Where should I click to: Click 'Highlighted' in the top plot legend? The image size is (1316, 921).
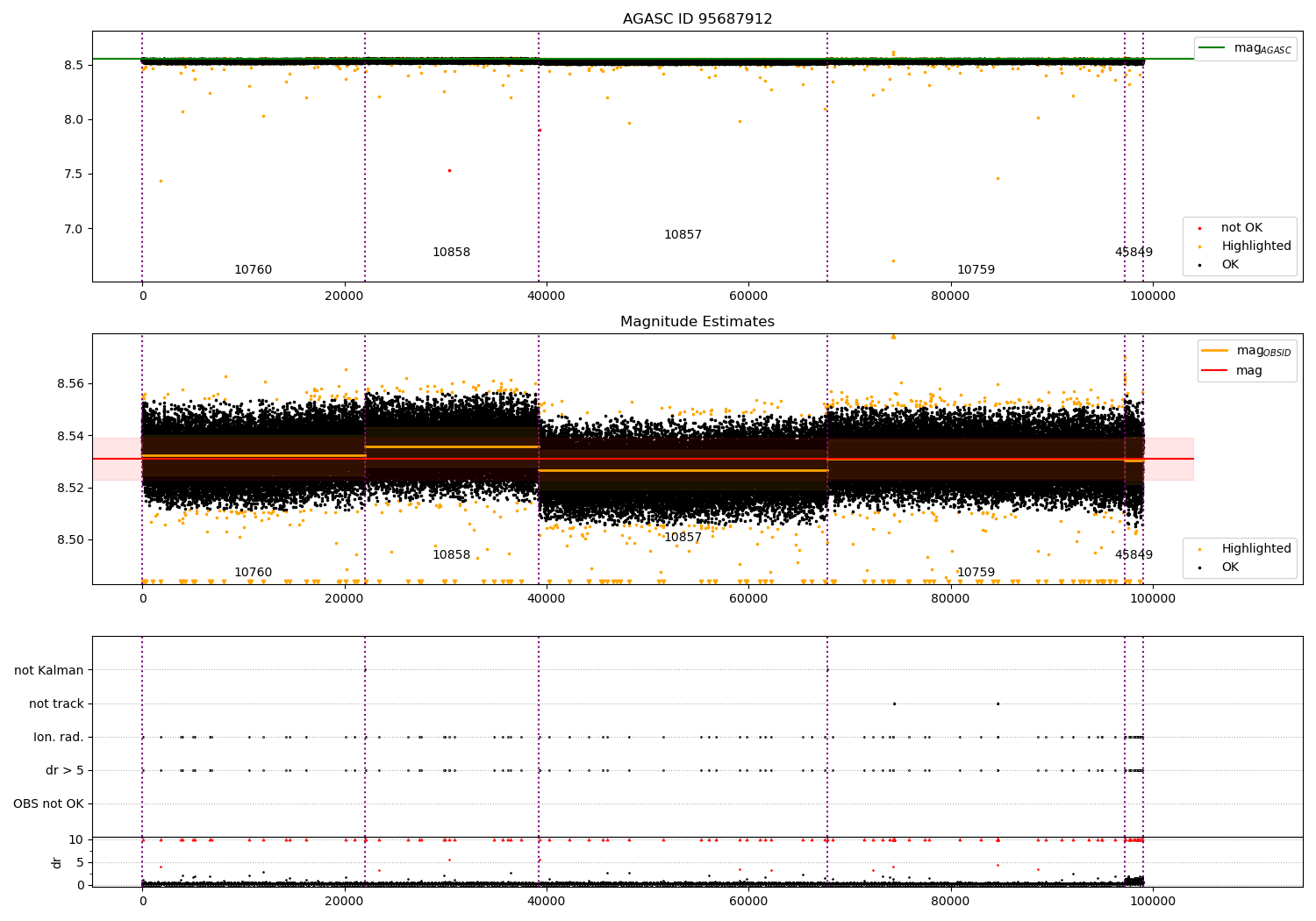pos(1256,246)
